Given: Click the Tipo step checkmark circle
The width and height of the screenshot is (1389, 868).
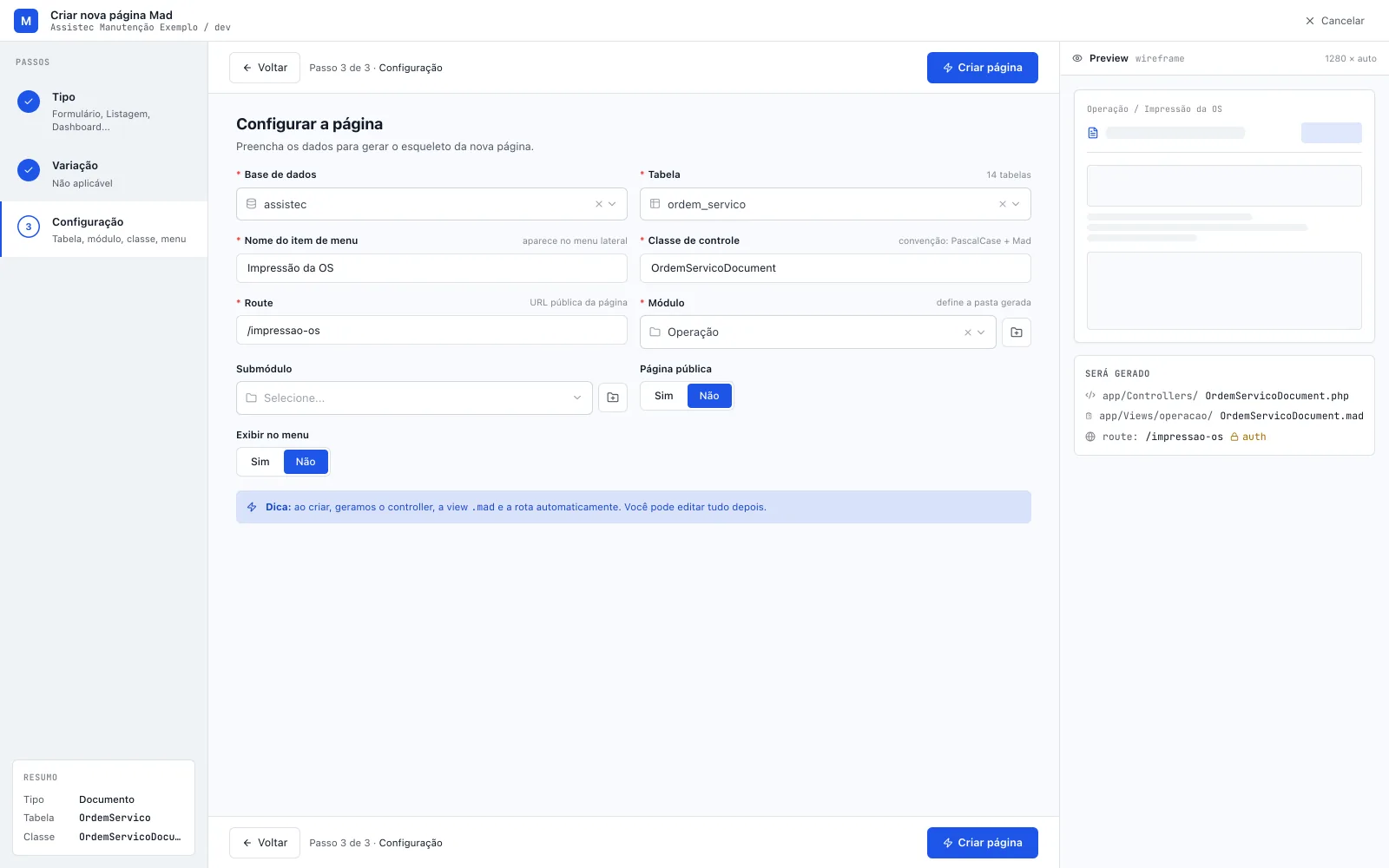Looking at the screenshot, I should click(29, 102).
